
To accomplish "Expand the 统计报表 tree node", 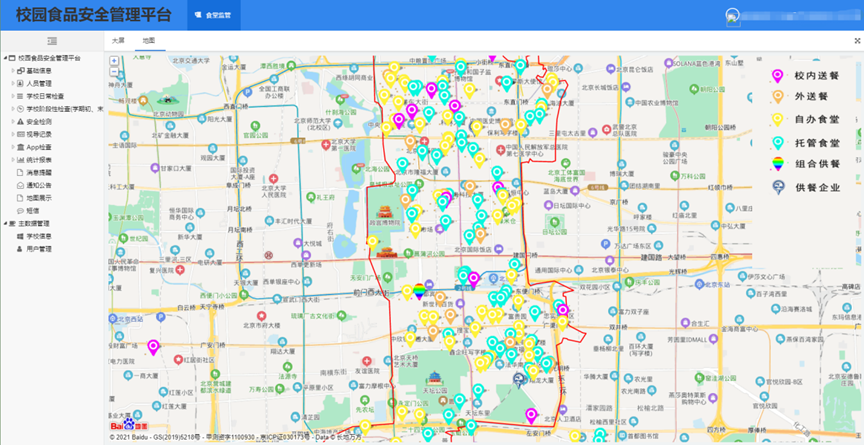I will (x=12, y=158).
